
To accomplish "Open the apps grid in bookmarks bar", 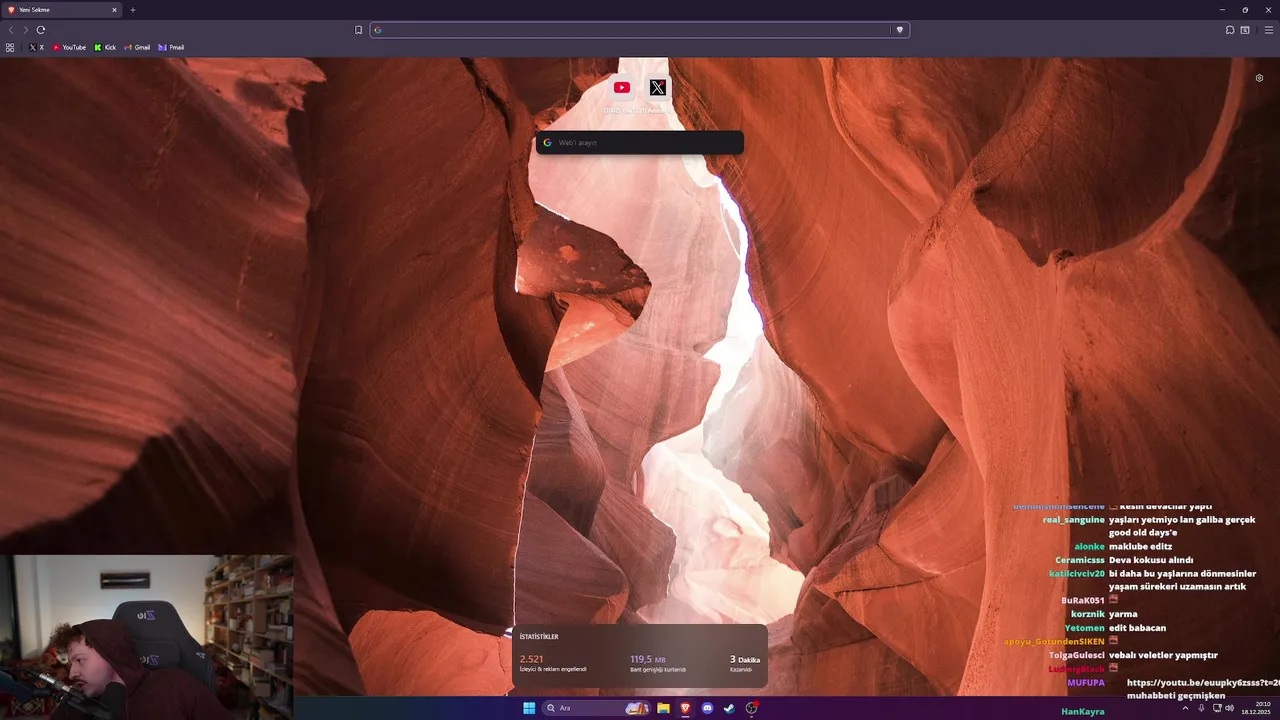I will (x=10, y=47).
